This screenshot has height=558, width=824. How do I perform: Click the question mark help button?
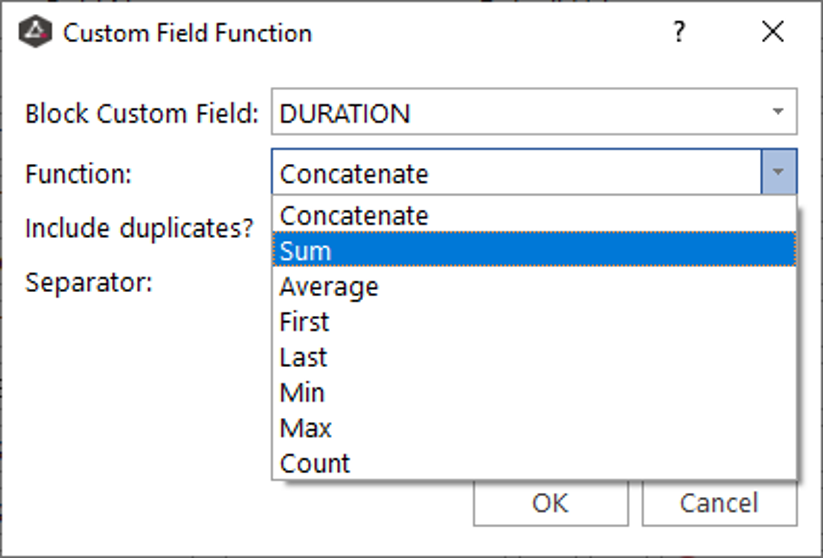[680, 33]
